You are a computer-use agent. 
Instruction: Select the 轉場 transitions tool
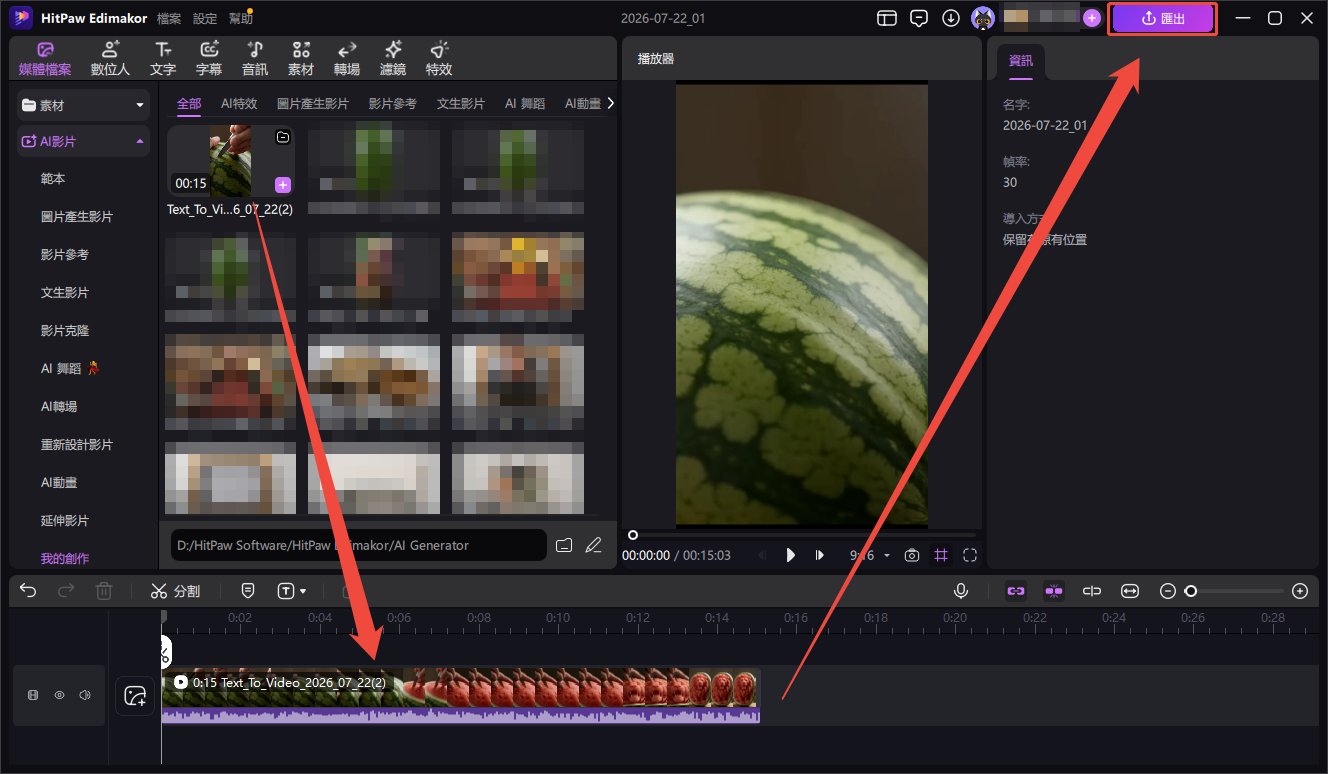pyautogui.click(x=347, y=58)
